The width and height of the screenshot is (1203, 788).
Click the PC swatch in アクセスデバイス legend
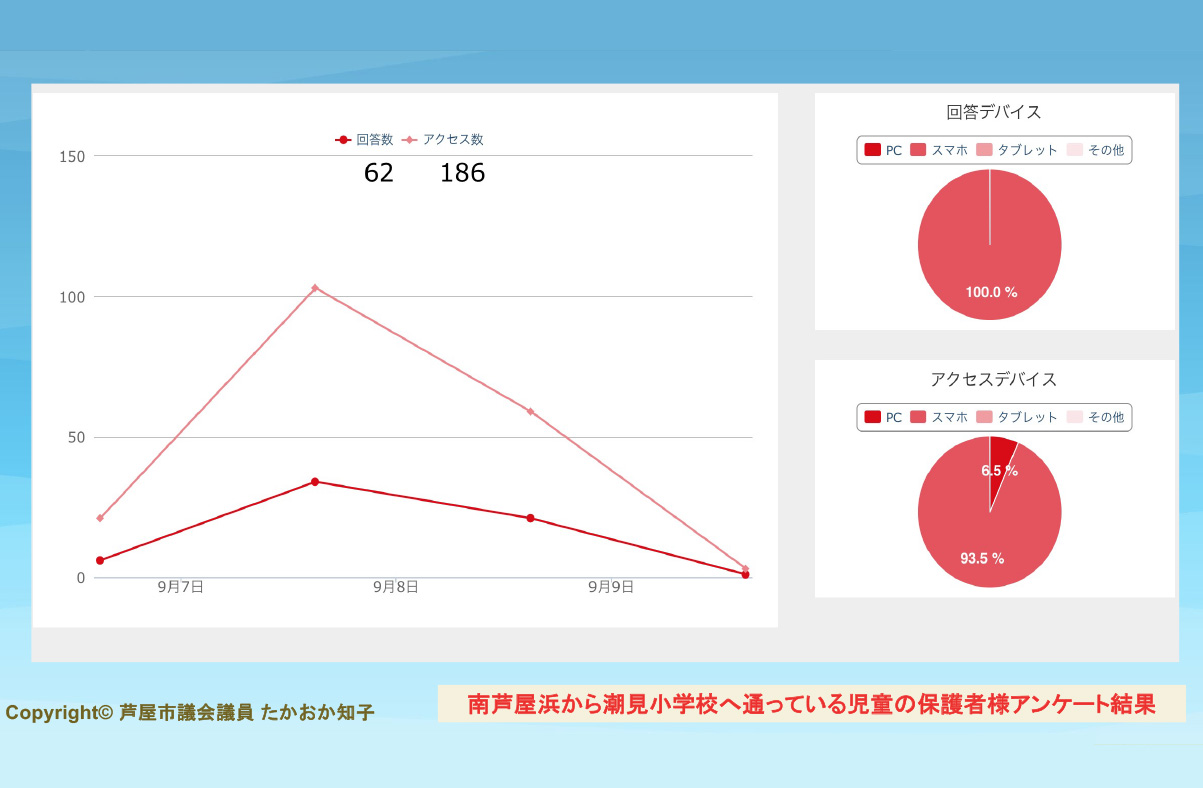[873, 417]
